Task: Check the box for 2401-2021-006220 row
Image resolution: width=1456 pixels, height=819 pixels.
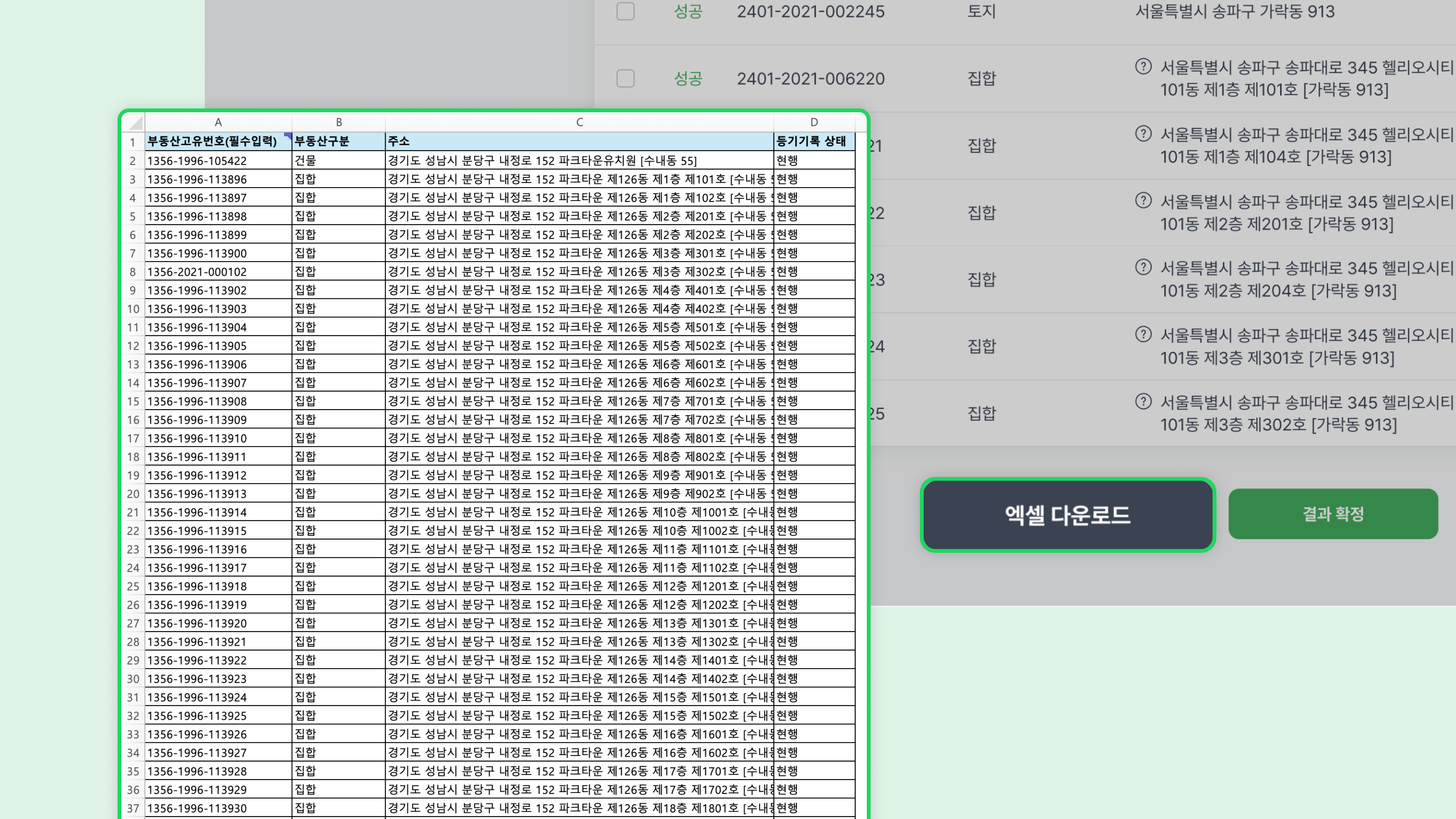Action: tap(625, 78)
